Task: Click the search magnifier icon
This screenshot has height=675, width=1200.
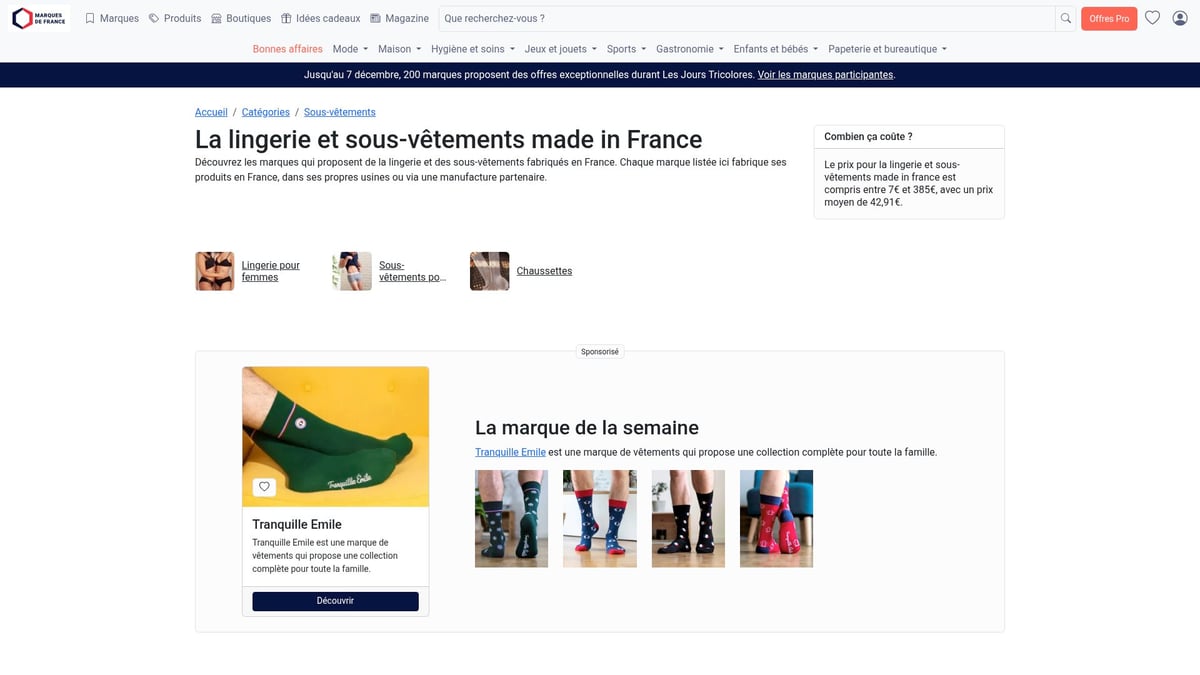Action: (1065, 18)
